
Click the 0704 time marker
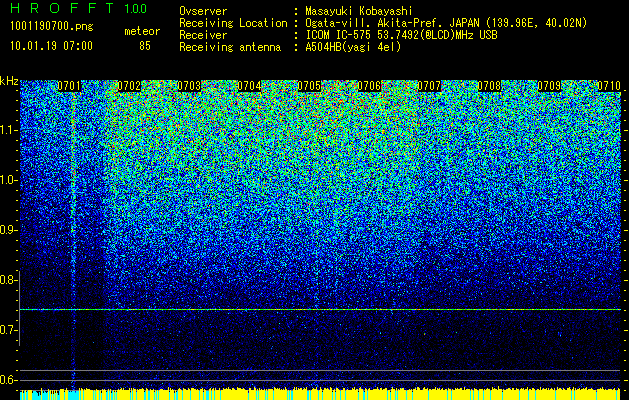point(249,86)
